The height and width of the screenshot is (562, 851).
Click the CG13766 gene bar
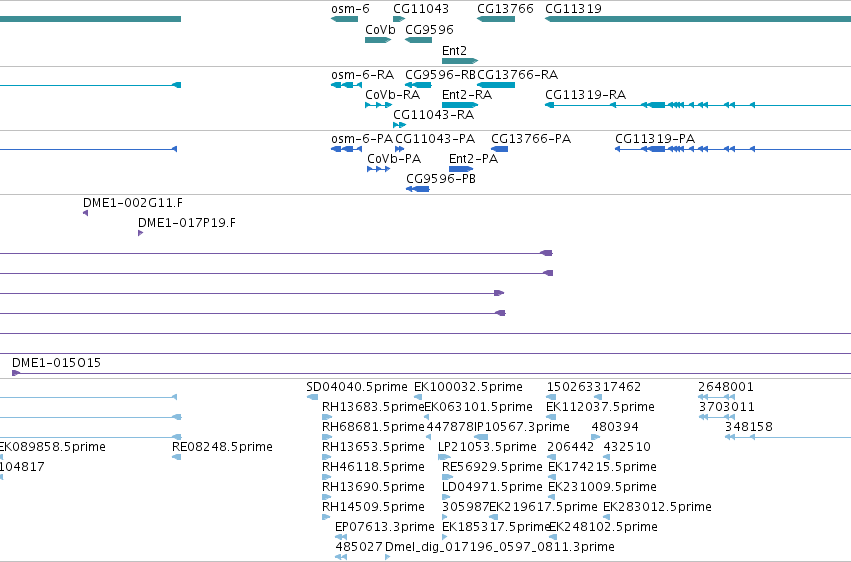click(x=496, y=19)
